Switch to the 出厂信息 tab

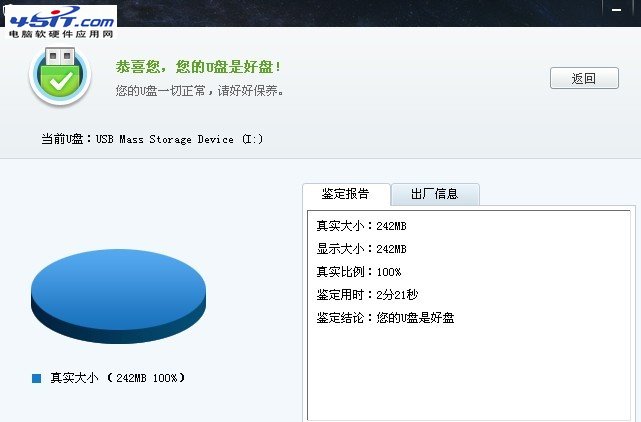(435, 194)
